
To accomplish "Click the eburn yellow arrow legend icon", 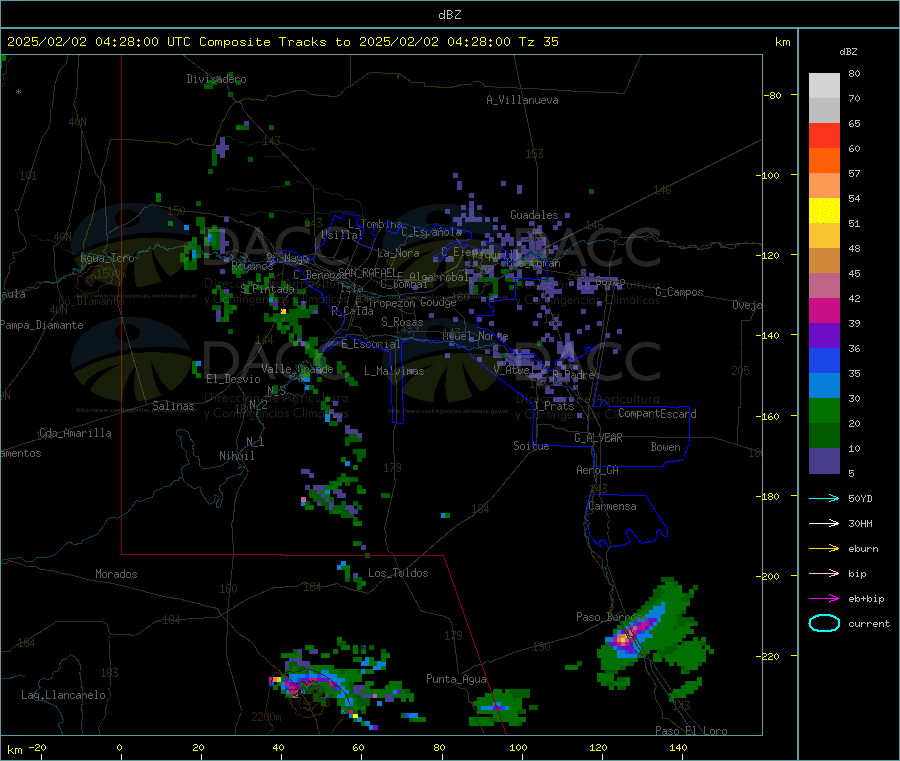I will pyautogui.click(x=824, y=549).
